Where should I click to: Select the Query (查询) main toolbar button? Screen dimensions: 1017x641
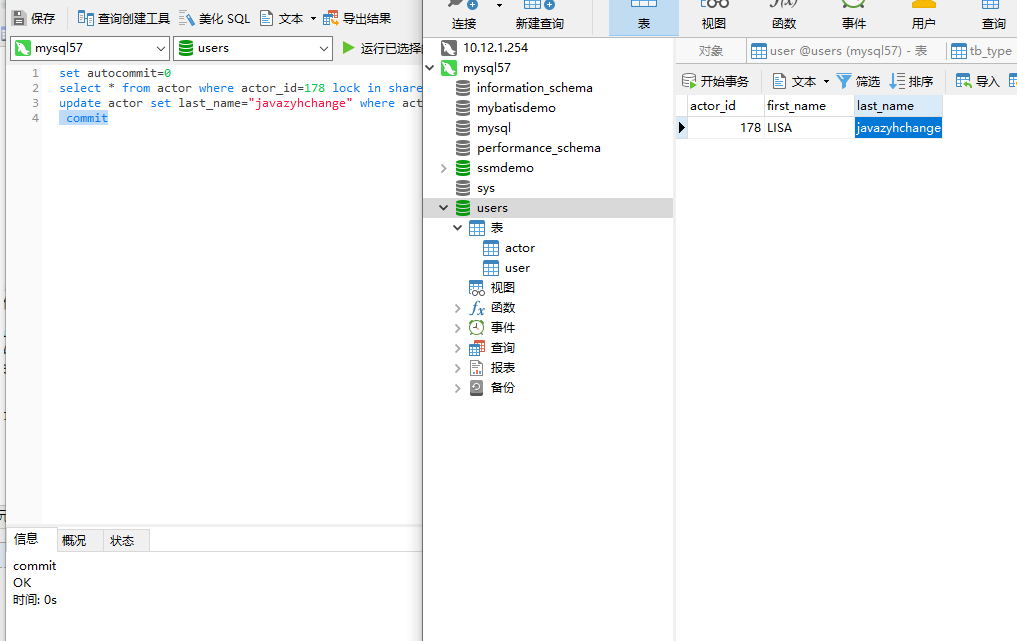993,16
